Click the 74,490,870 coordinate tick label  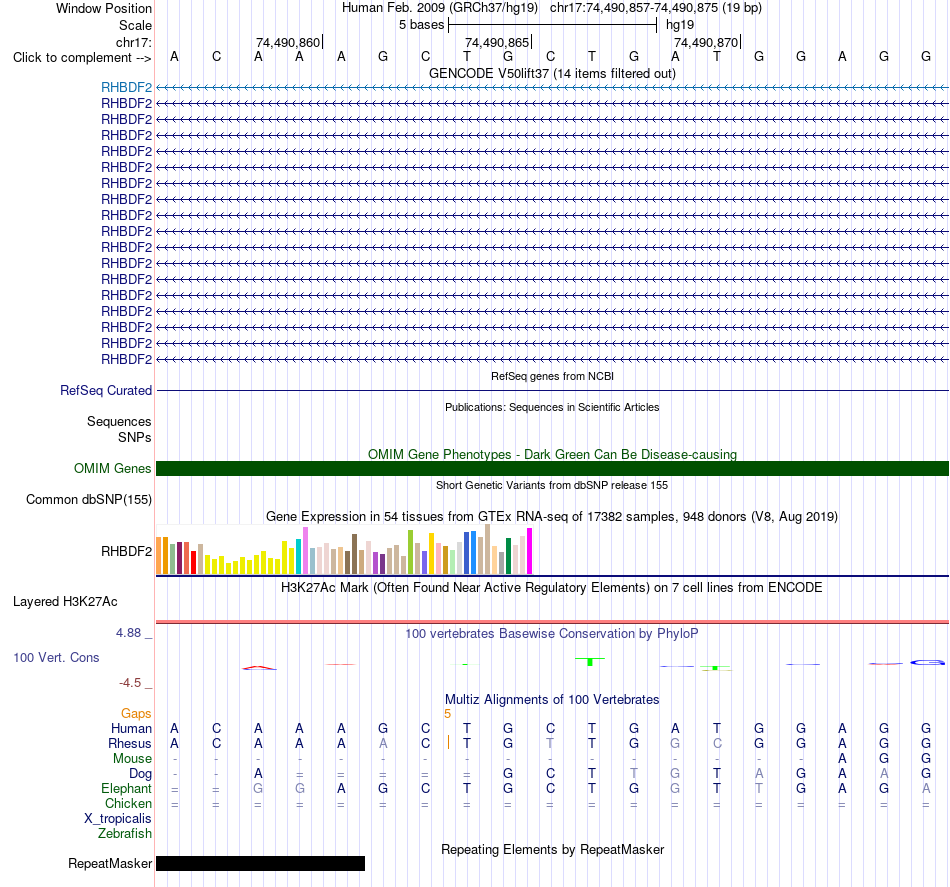point(706,42)
